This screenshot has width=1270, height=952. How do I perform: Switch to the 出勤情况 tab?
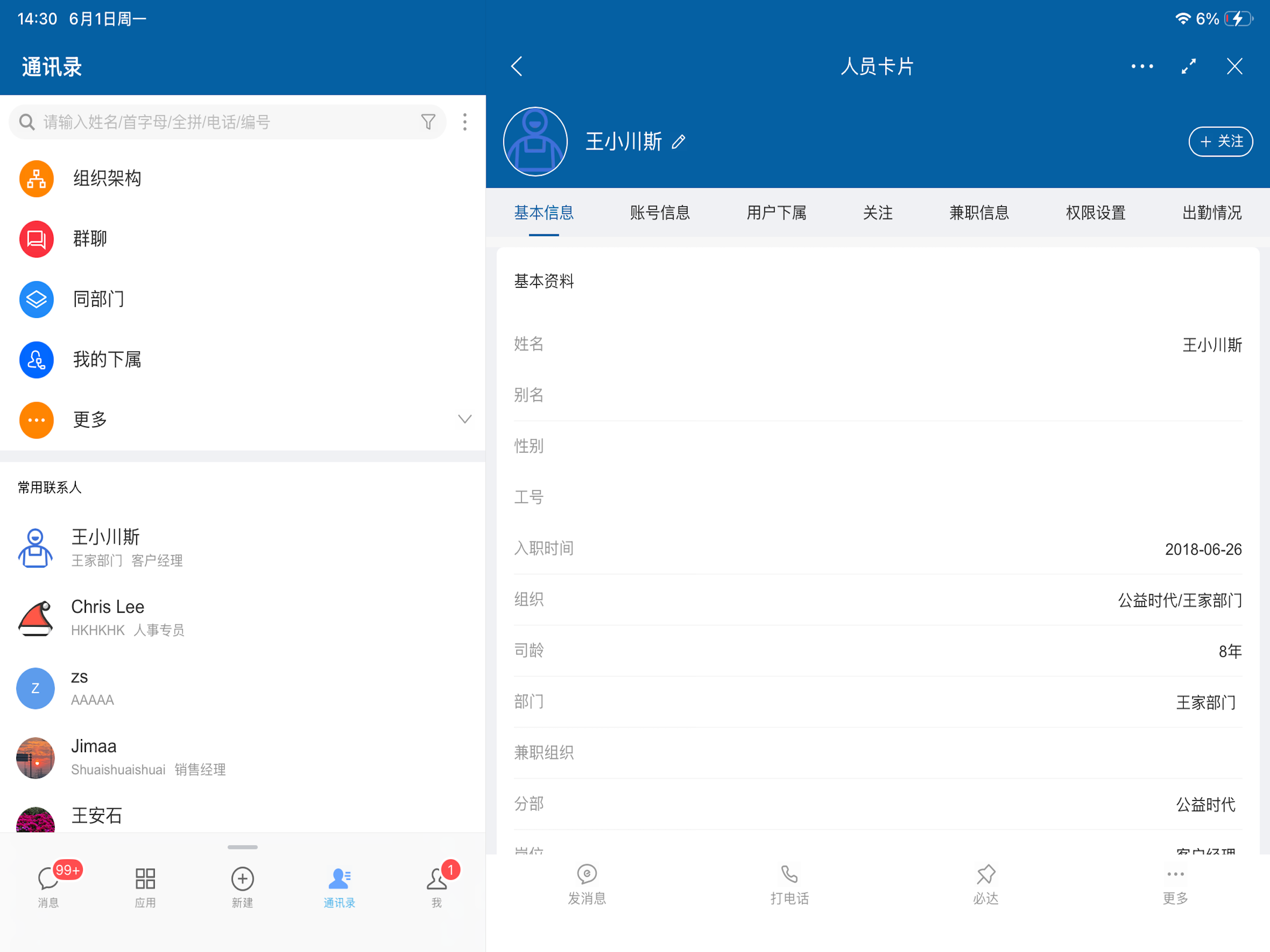1212,212
